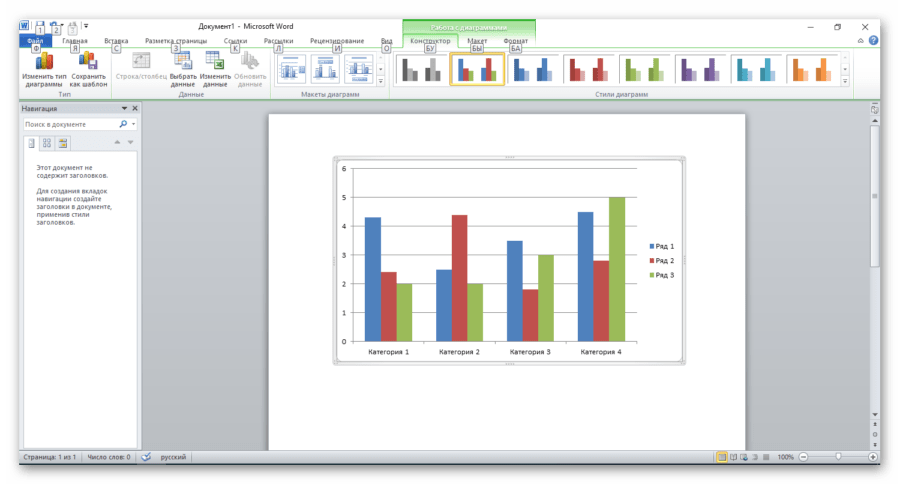This screenshot has height=484, width=900.
Task: Select the orange chart style swatch
Action: coord(814,69)
